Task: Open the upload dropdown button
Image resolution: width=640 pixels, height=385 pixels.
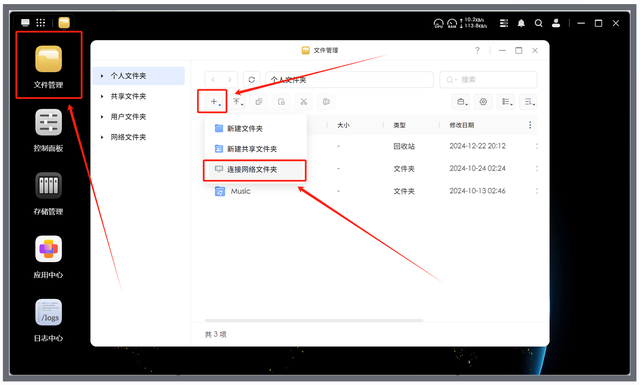Action: tap(238, 102)
